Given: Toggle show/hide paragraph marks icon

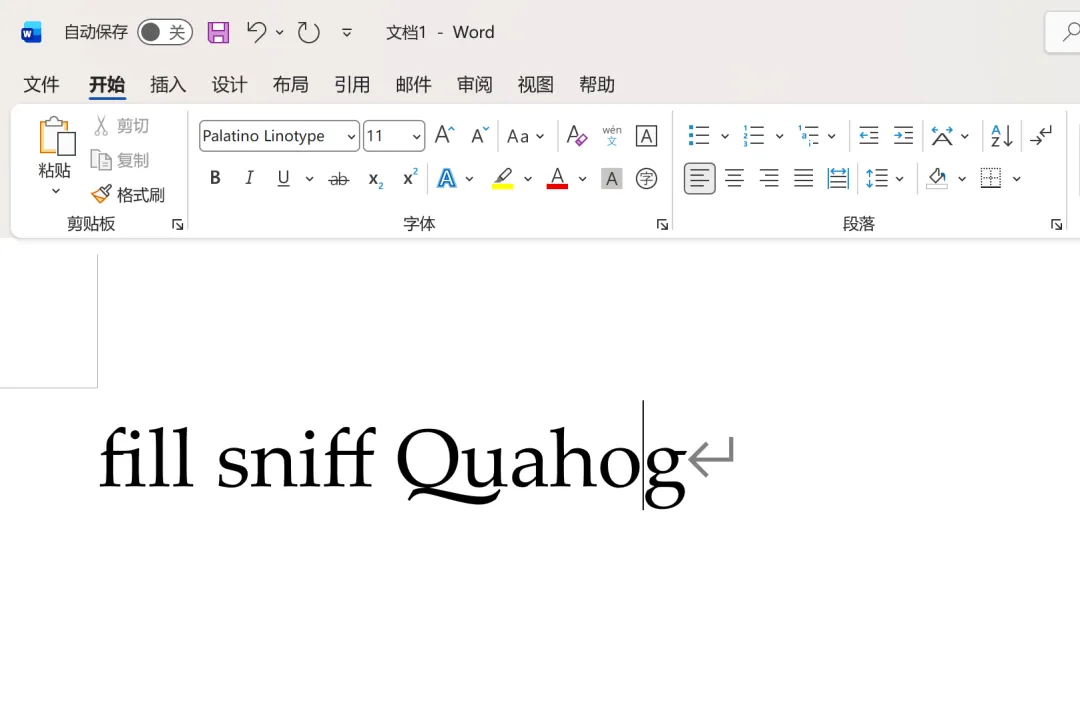Looking at the screenshot, I should coord(1041,136).
